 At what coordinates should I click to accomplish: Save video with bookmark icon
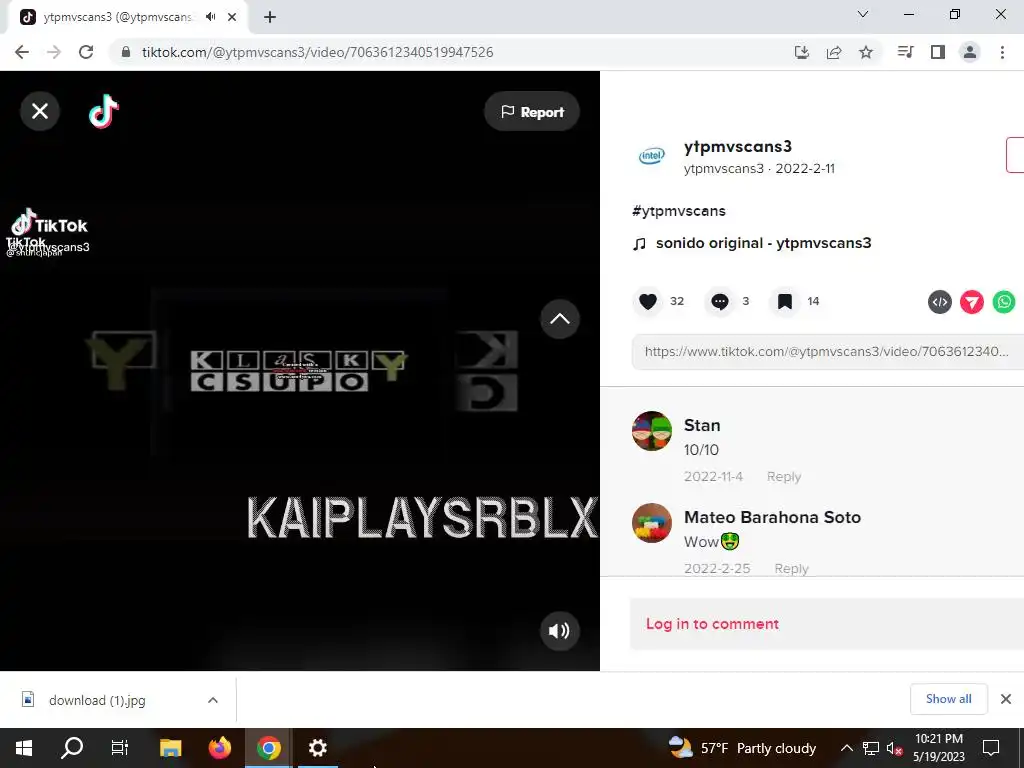[784, 301]
